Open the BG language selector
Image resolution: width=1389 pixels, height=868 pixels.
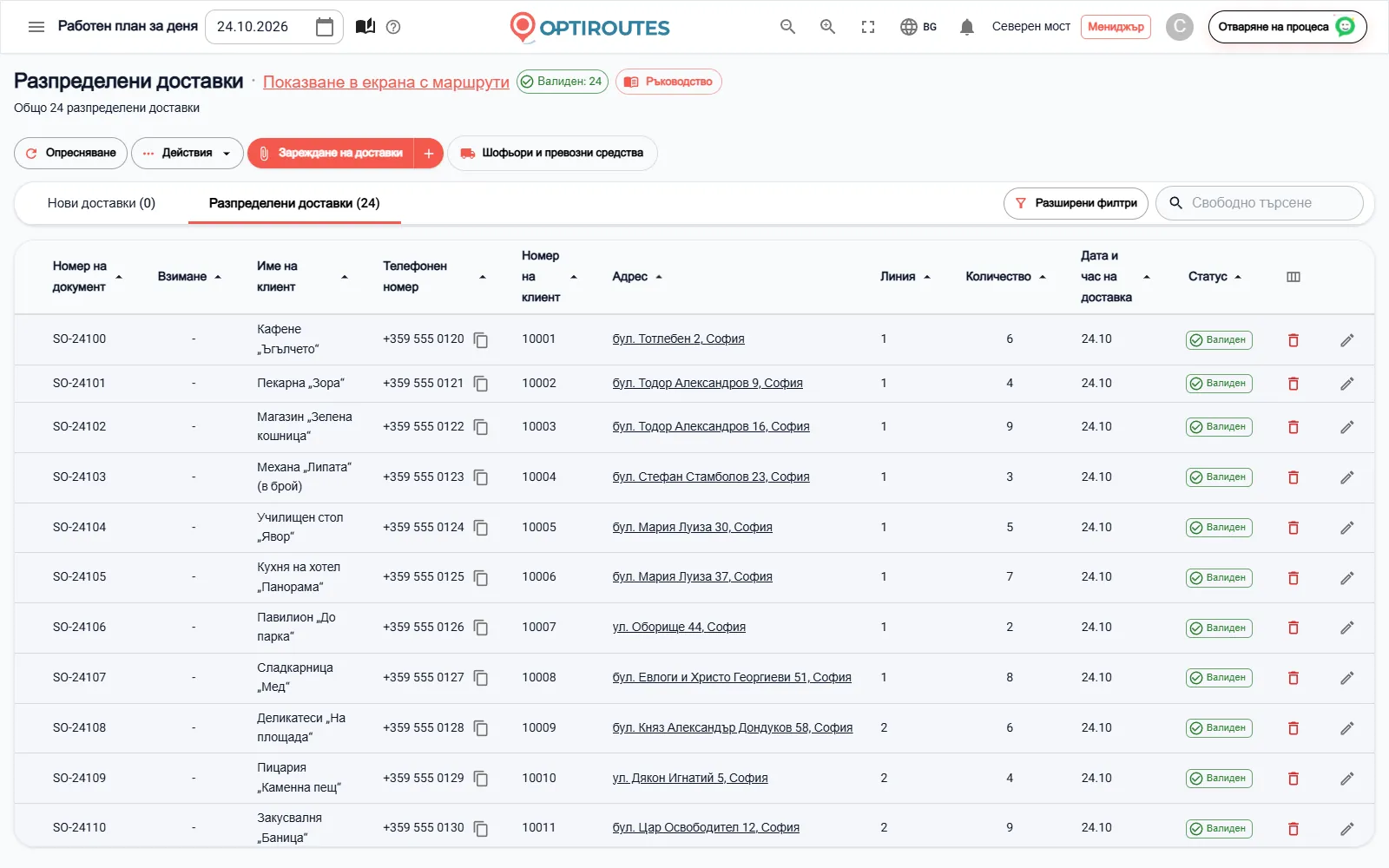(x=918, y=27)
